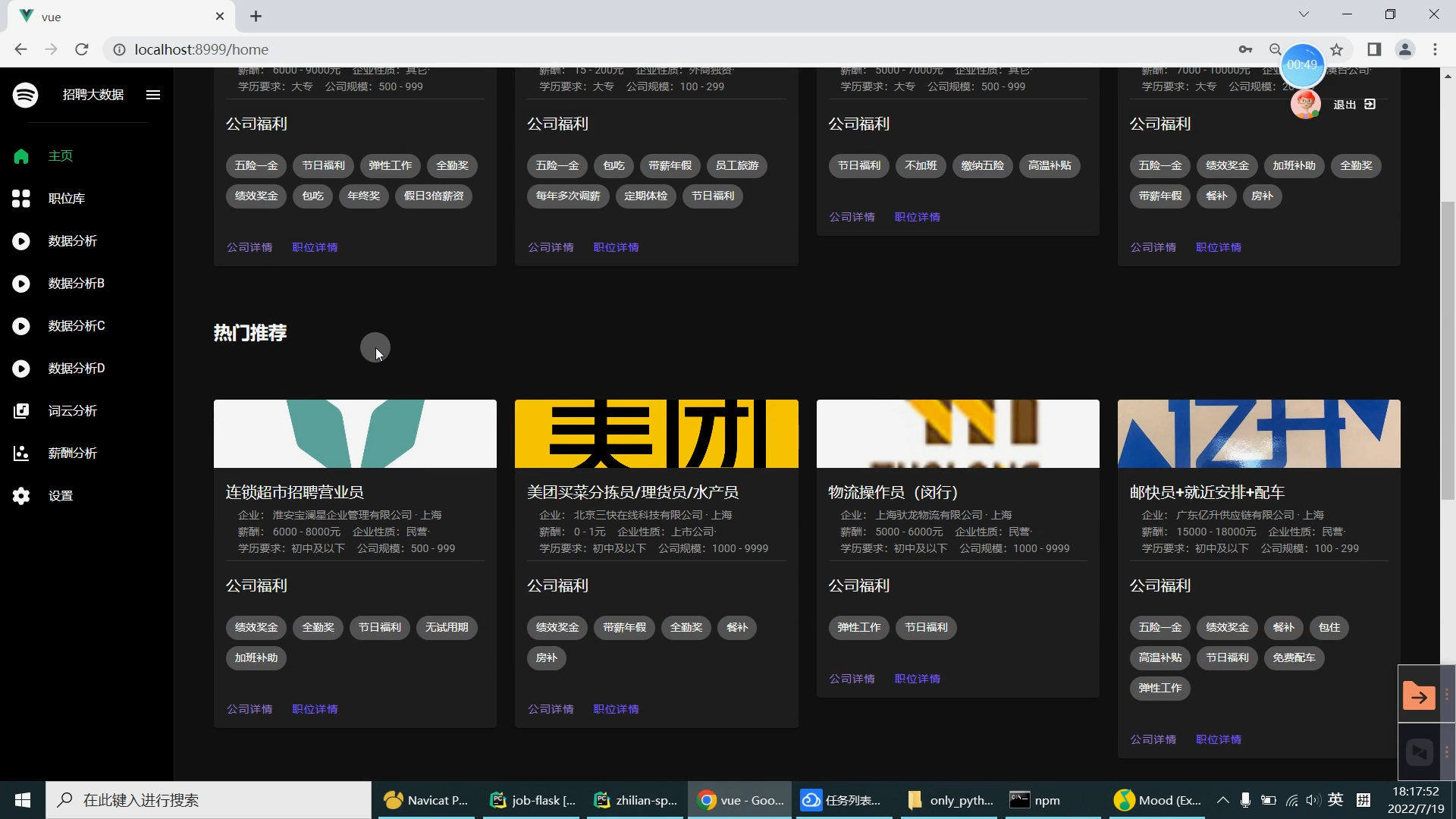The width and height of the screenshot is (1456, 819).
Task: Open 公司详情 for 连锁超市招聘营业员
Action: pyautogui.click(x=249, y=709)
